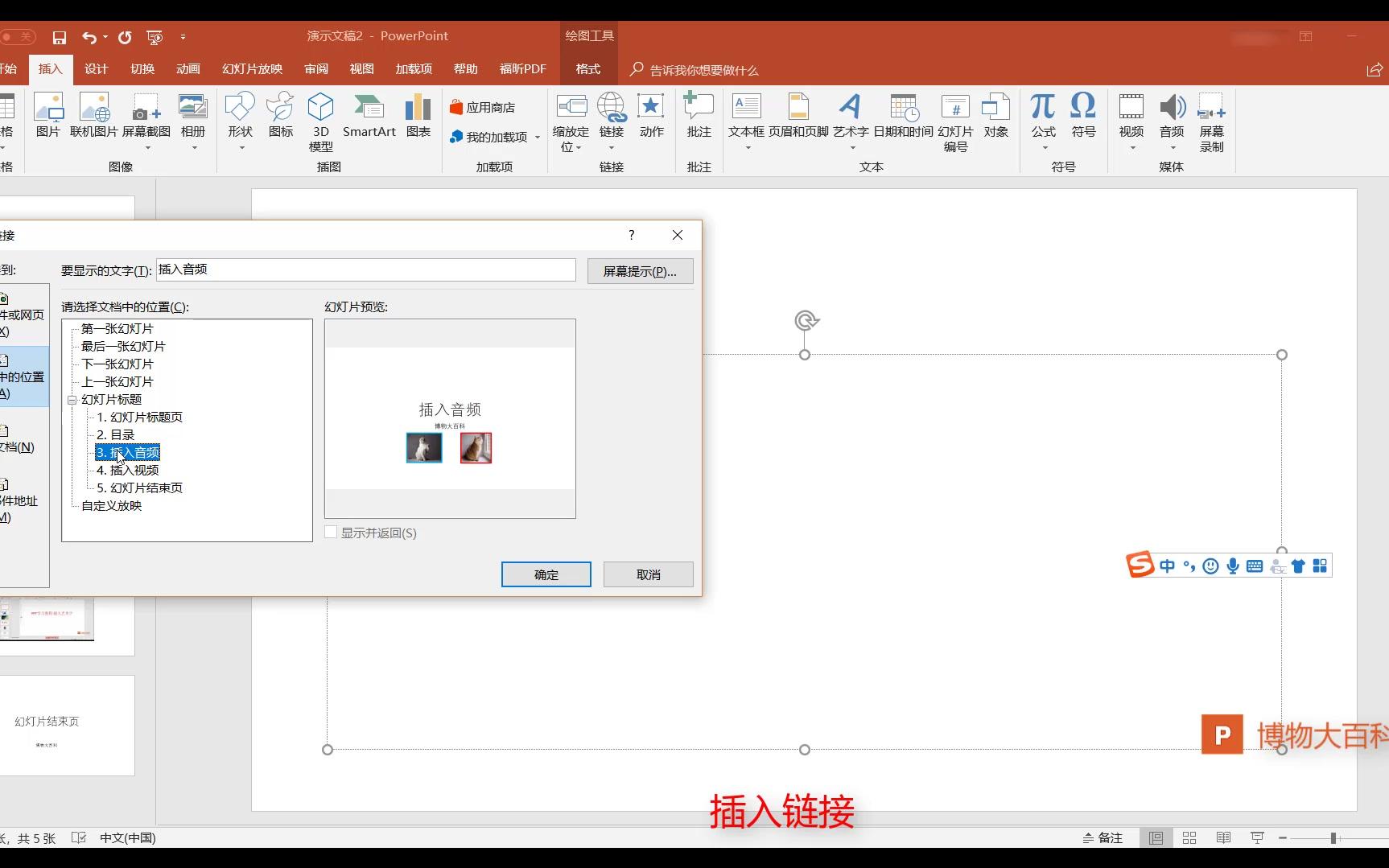Click 确定 to confirm the link
Image resolution: width=1389 pixels, height=868 pixels.
point(546,574)
